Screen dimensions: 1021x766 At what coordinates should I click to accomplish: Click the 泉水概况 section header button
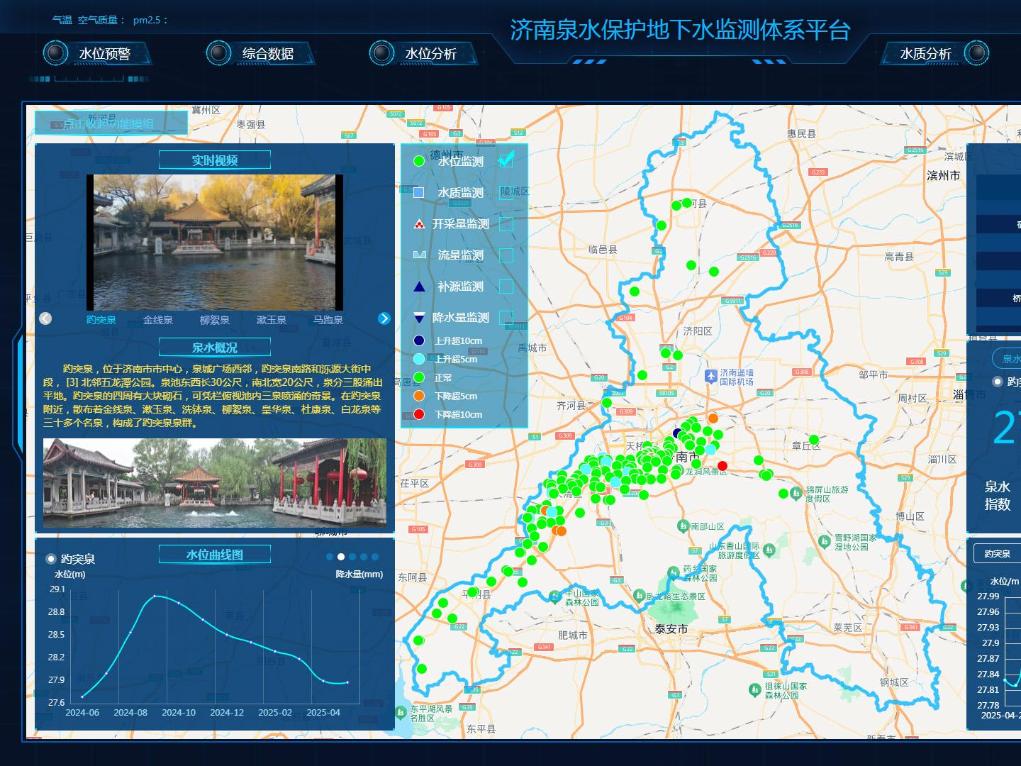coord(214,348)
